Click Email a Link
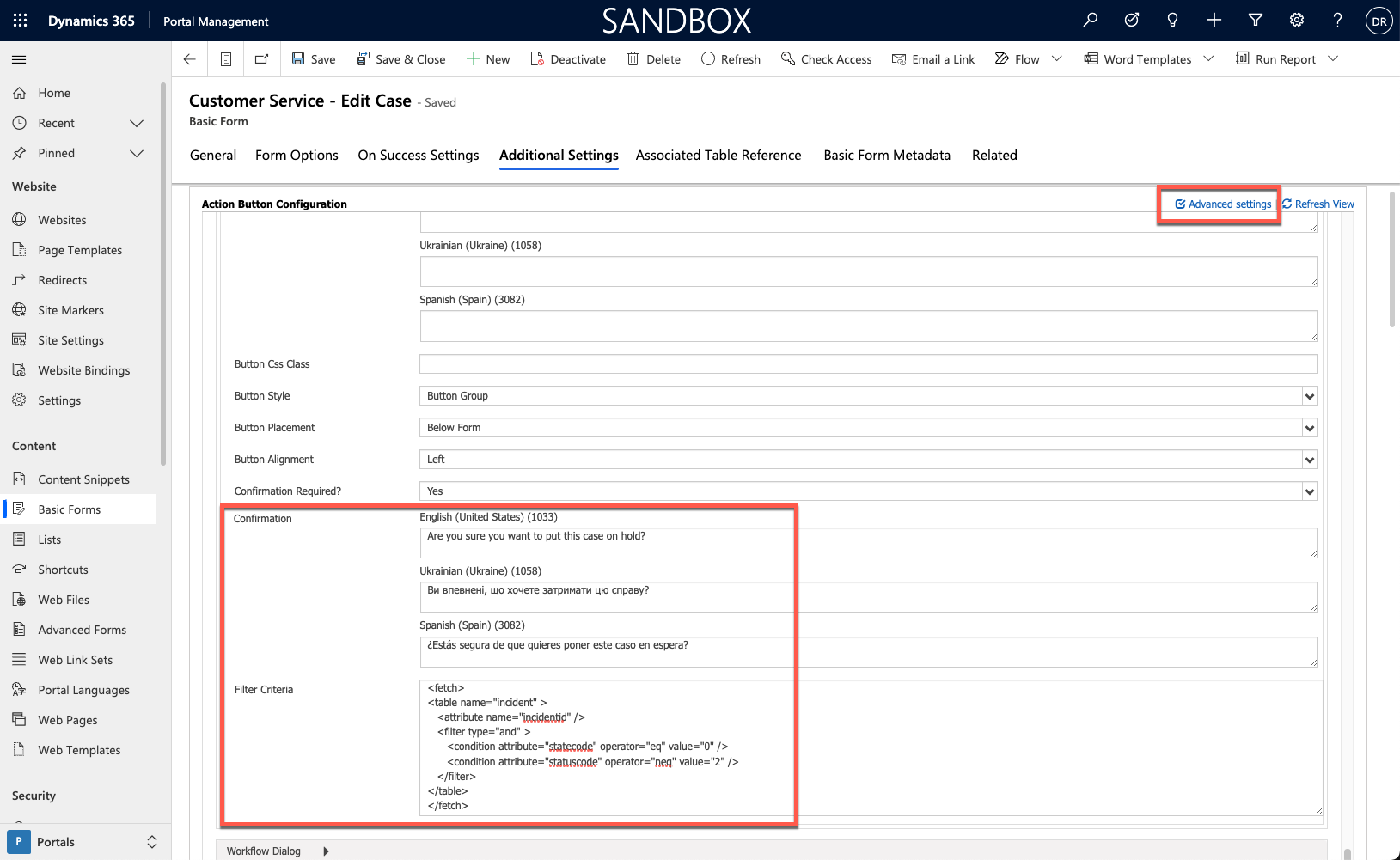Screen dimensions: 1400x860 pos(933,58)
